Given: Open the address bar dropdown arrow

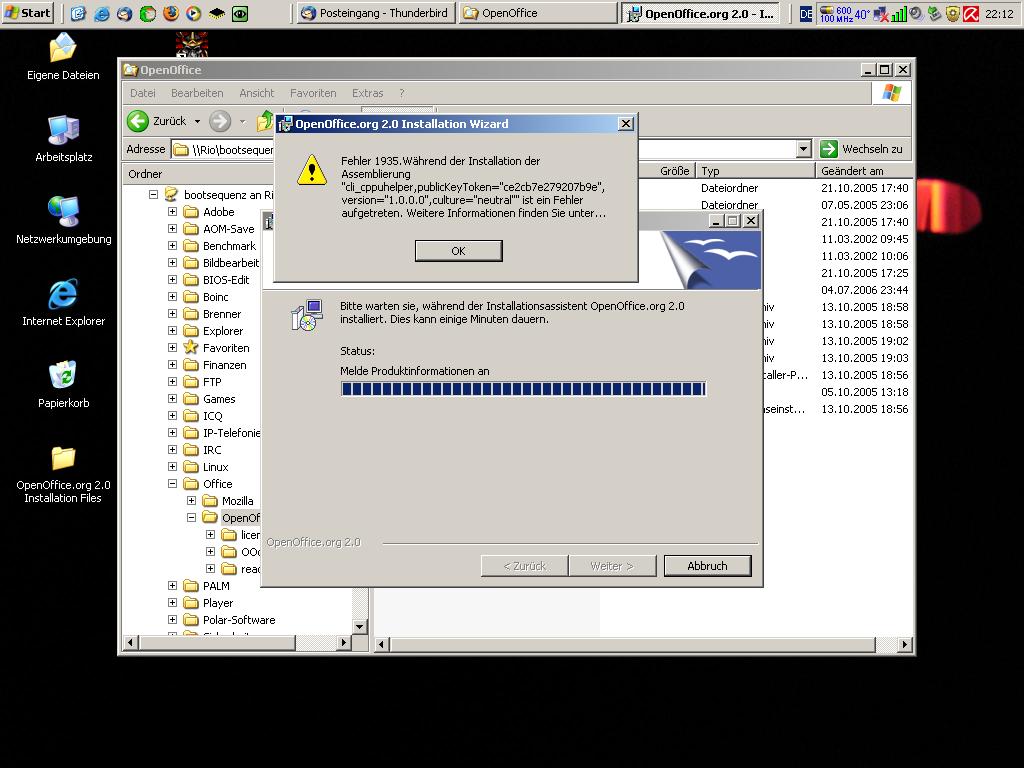Looking at the screenshot, I should point(804,149).
